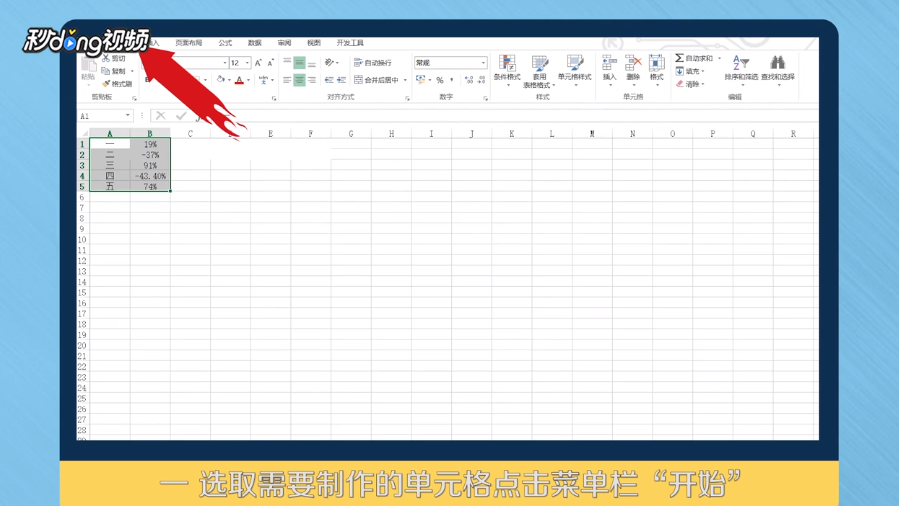
Task: Click the cell containing -43.40%
Action: point(150,176)
